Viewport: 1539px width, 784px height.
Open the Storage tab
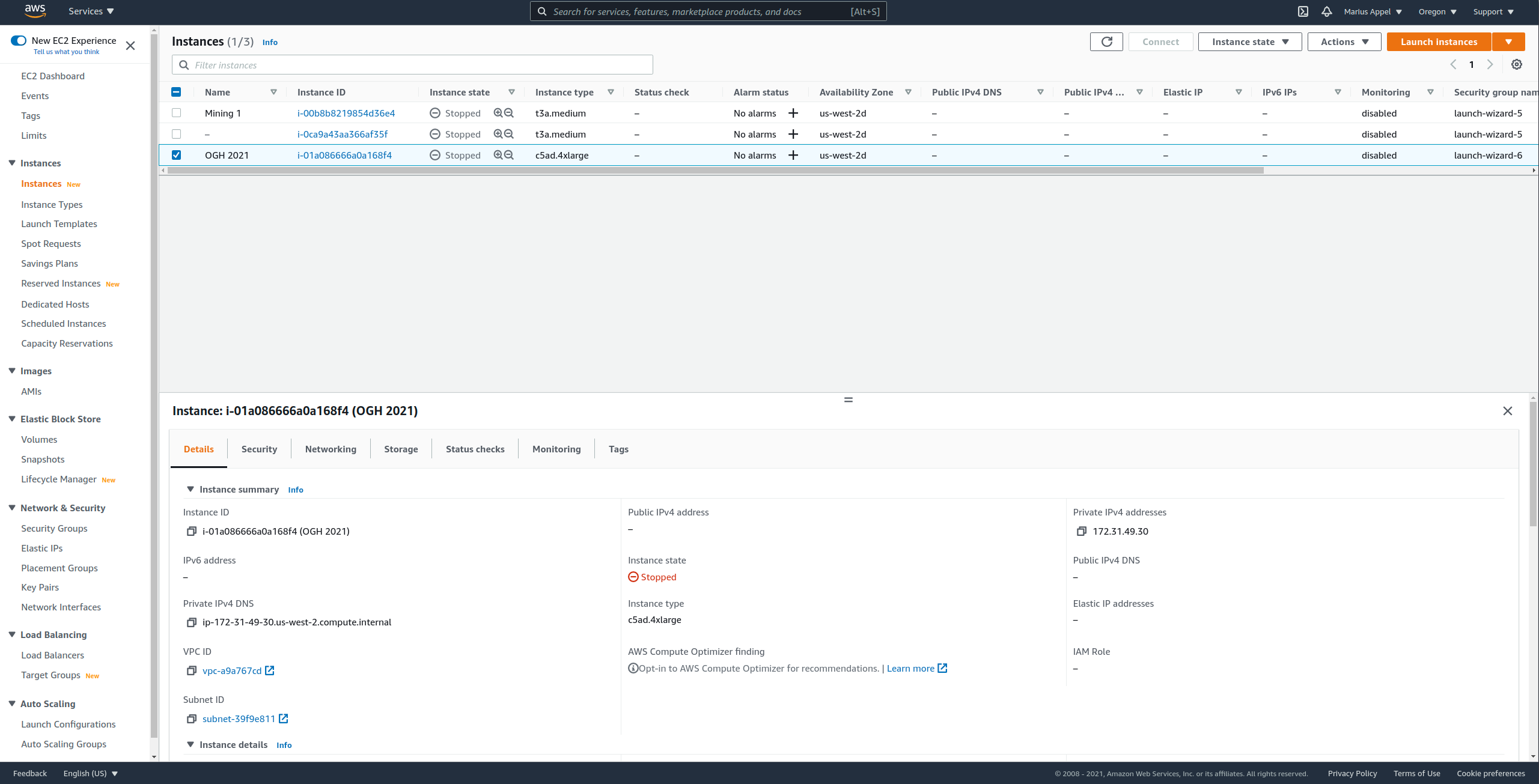point(401,449)
